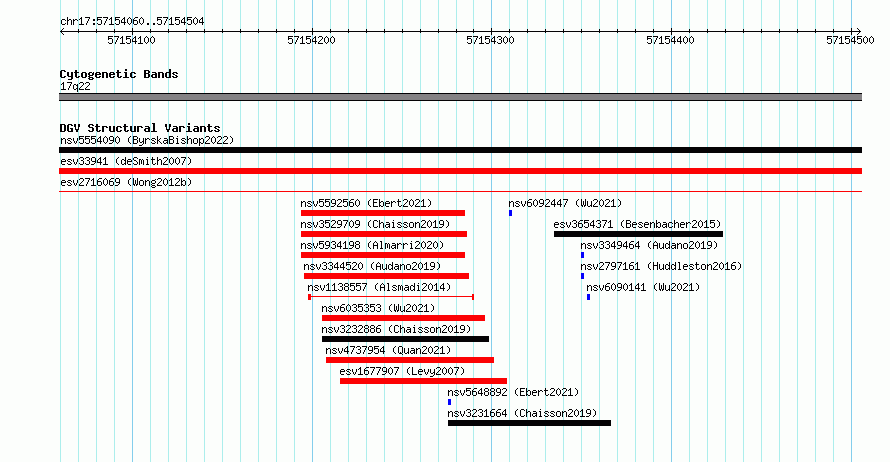Open nsv5934198 (Almarri2020) label

coord(372,245)
